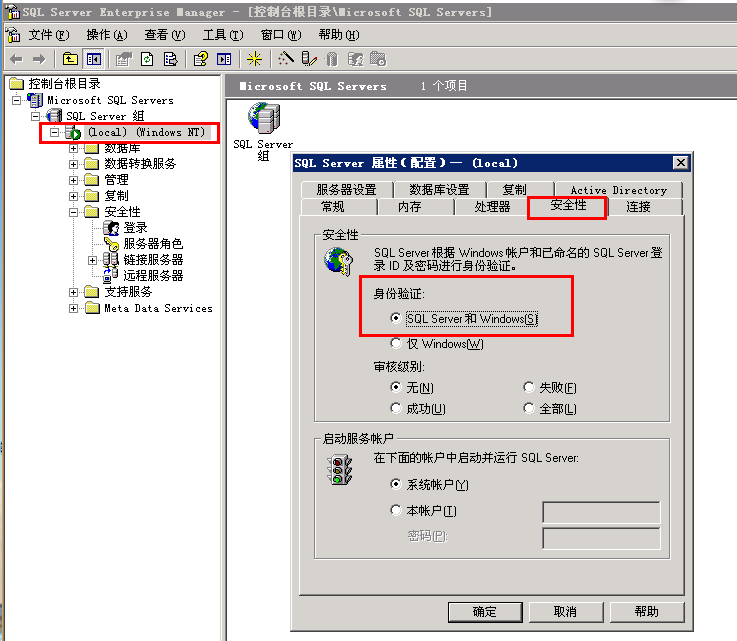Click the action pane toolbar icon beside help
This screenshot has height=641, width=737.
(x=224, y=59)
